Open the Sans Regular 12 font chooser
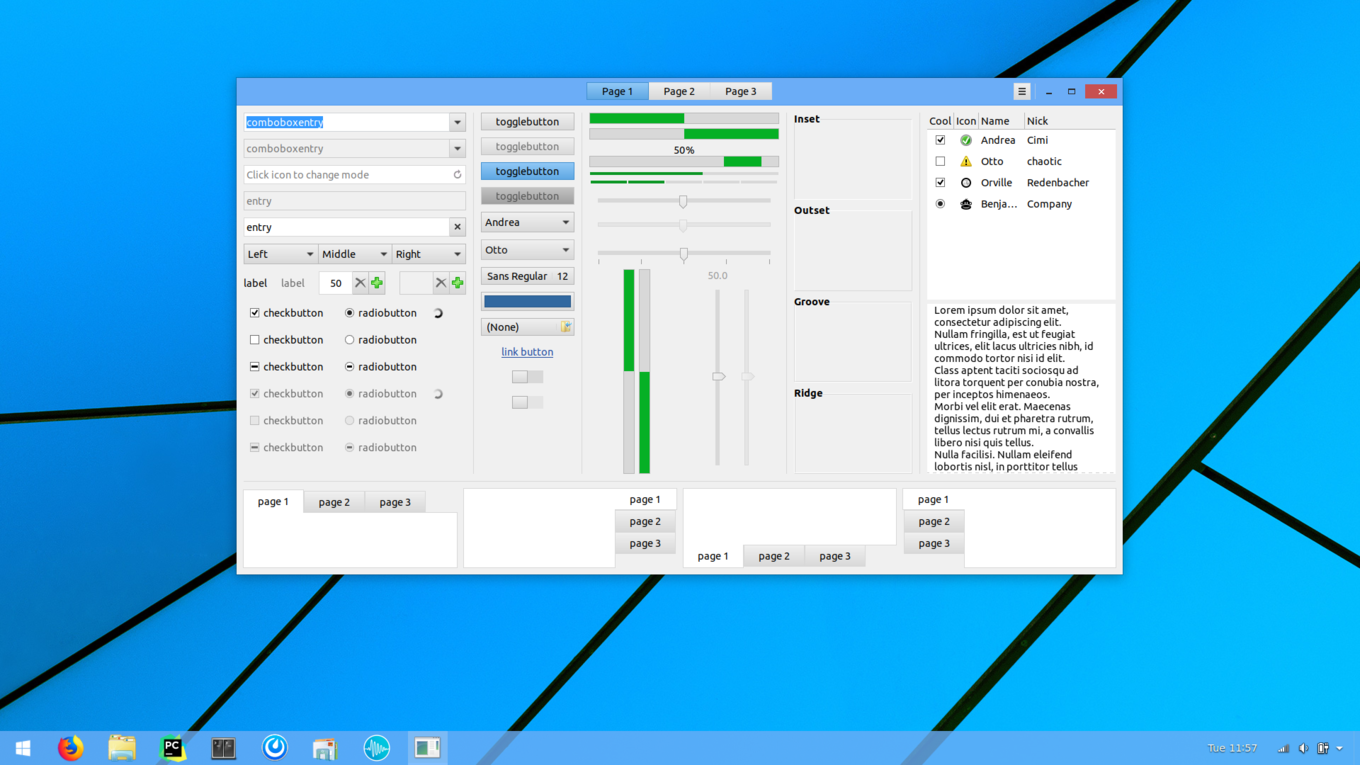Image resolution: width=1360 pixels, height=765 pixels. click(x=527, y=276)
